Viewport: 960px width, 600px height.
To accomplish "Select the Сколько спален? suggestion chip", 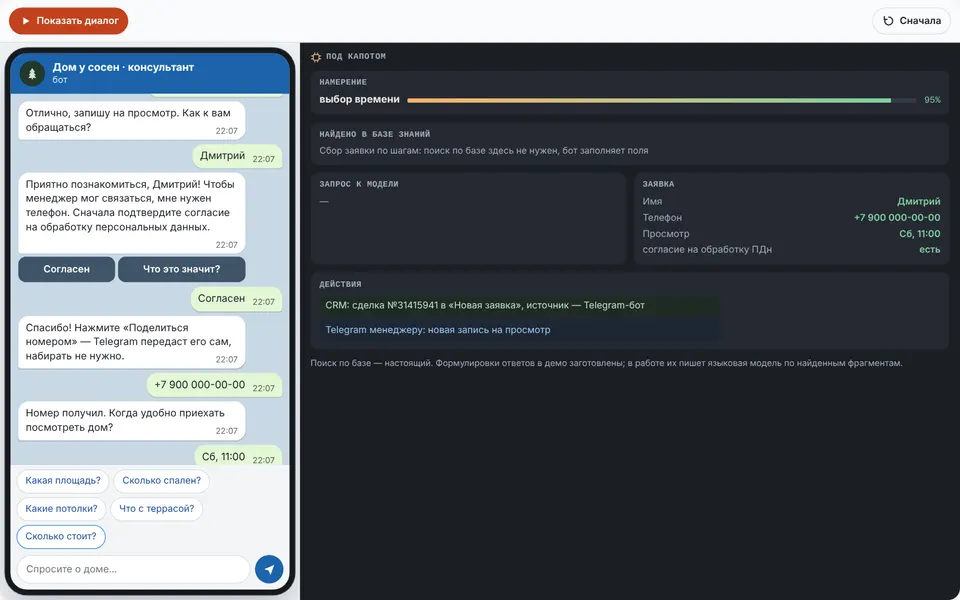I will tap(162, 481).
